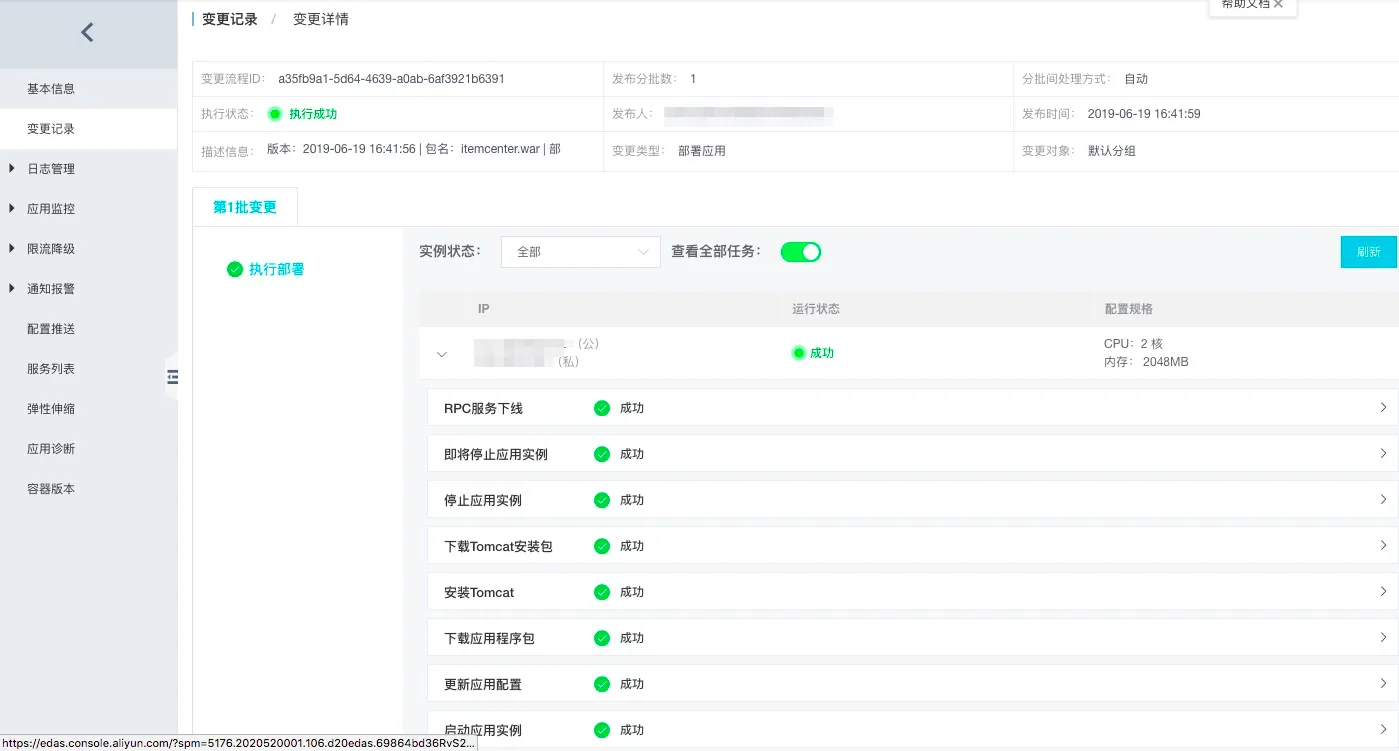Image resolution: width=1399 pixels, height=751 pixels.
Task: Expand 下载Tomcat安装包 step details arrow
Action: click(x=1383, y=546)
